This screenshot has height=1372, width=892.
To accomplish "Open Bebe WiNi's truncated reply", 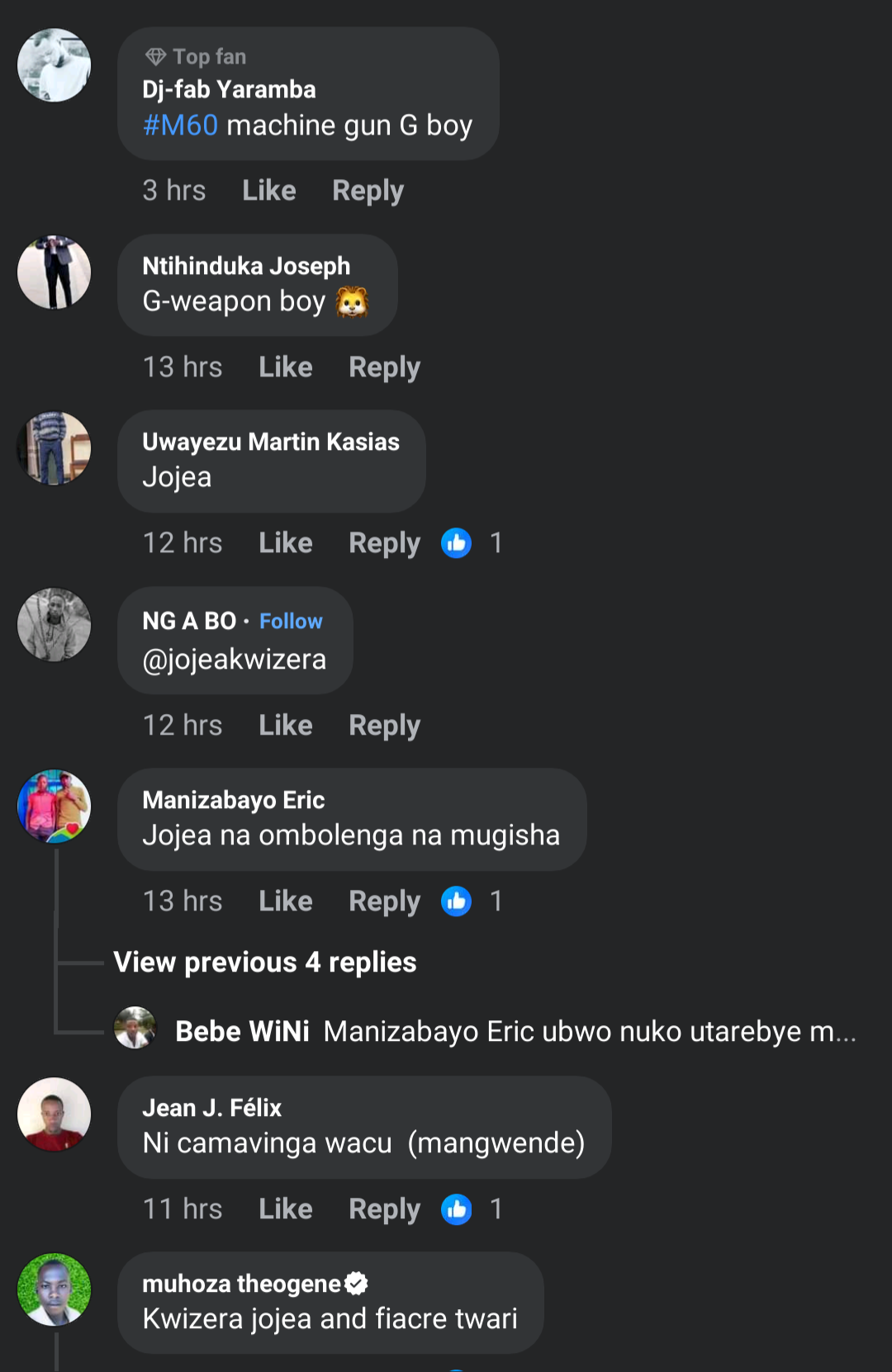I will coord(590,1032).
